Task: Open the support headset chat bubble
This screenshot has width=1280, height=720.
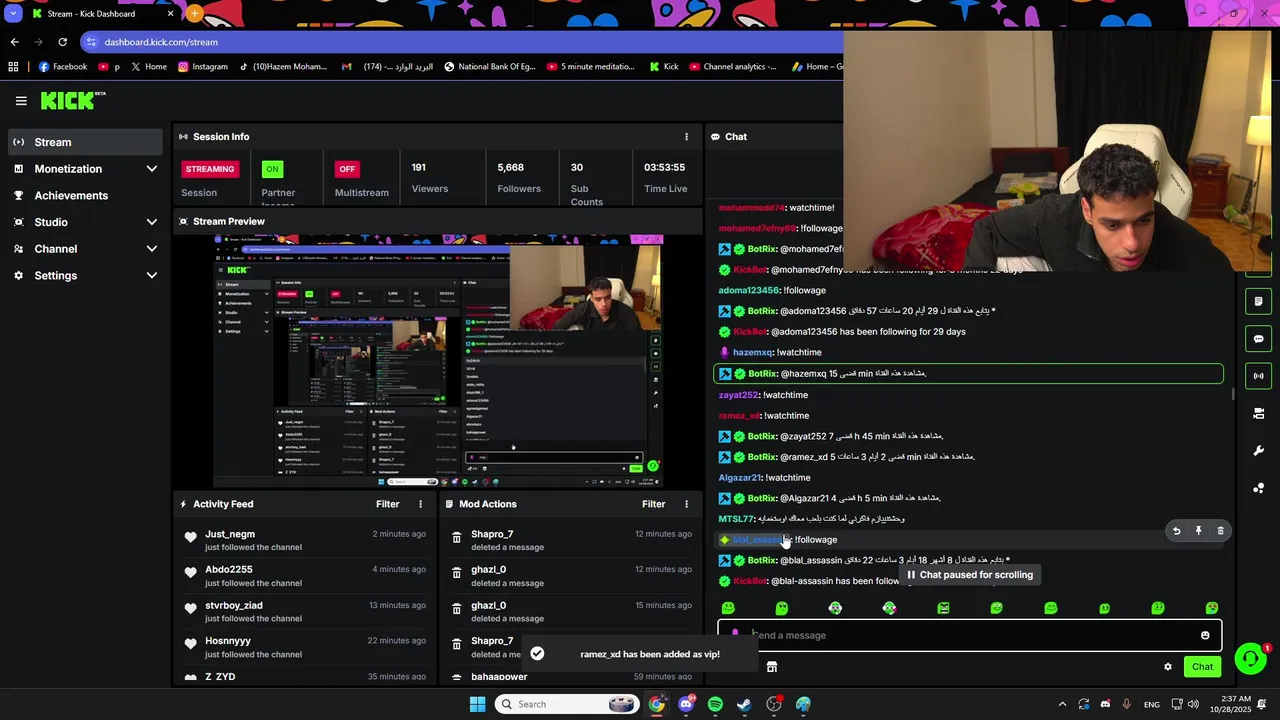Action: [1250, 658]
